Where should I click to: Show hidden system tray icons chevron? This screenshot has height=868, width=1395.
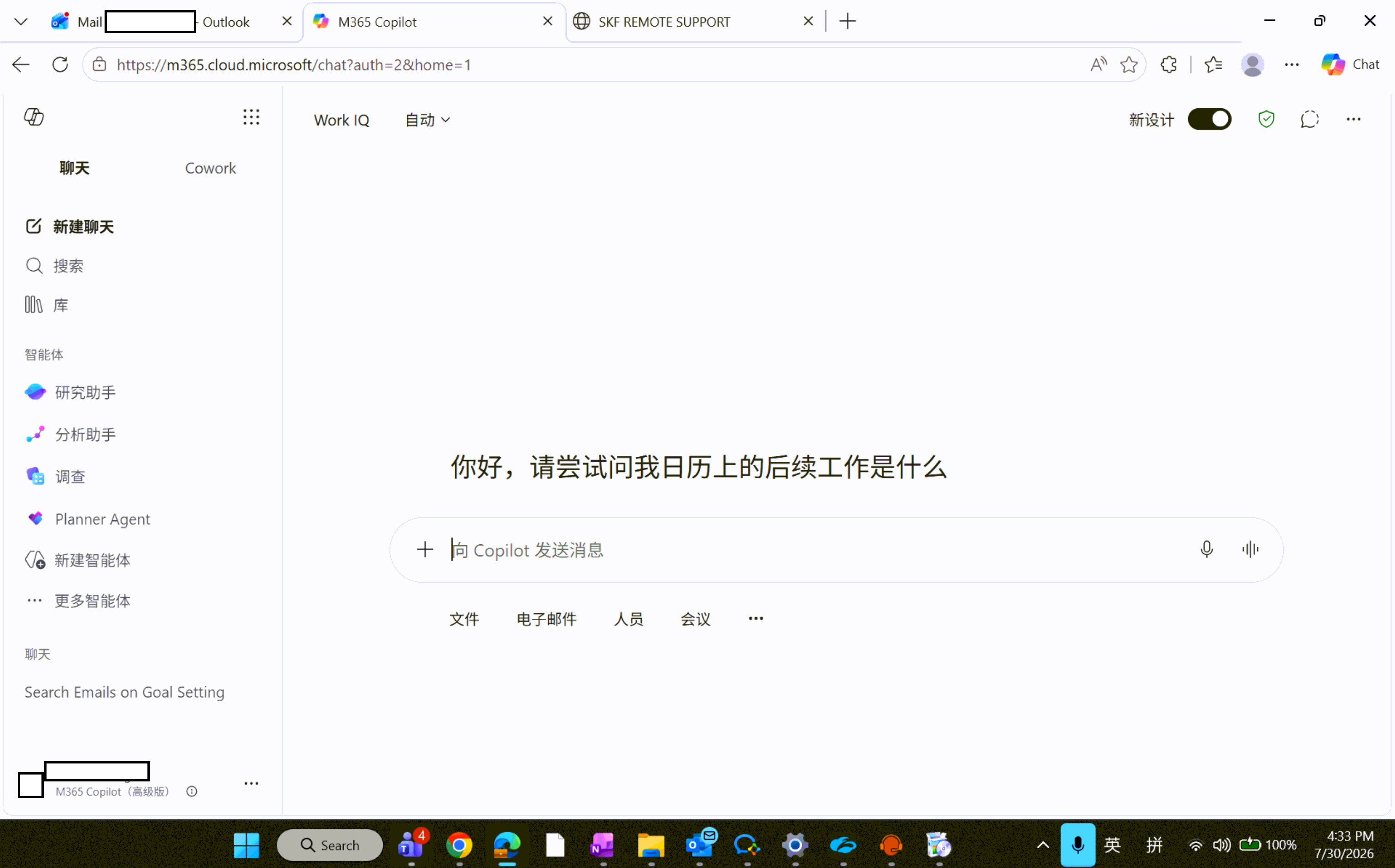1043,845
